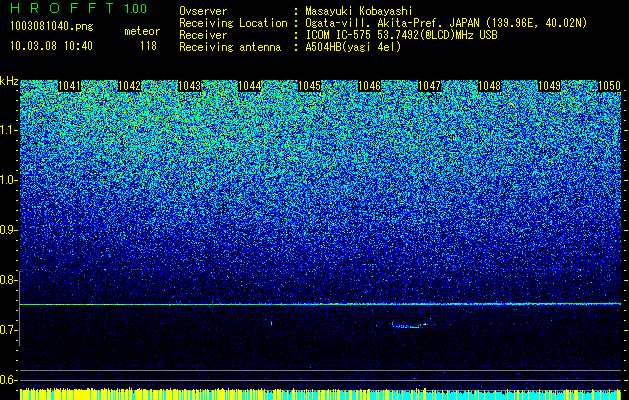Click the 1045 time marker

tap(310, 86)
